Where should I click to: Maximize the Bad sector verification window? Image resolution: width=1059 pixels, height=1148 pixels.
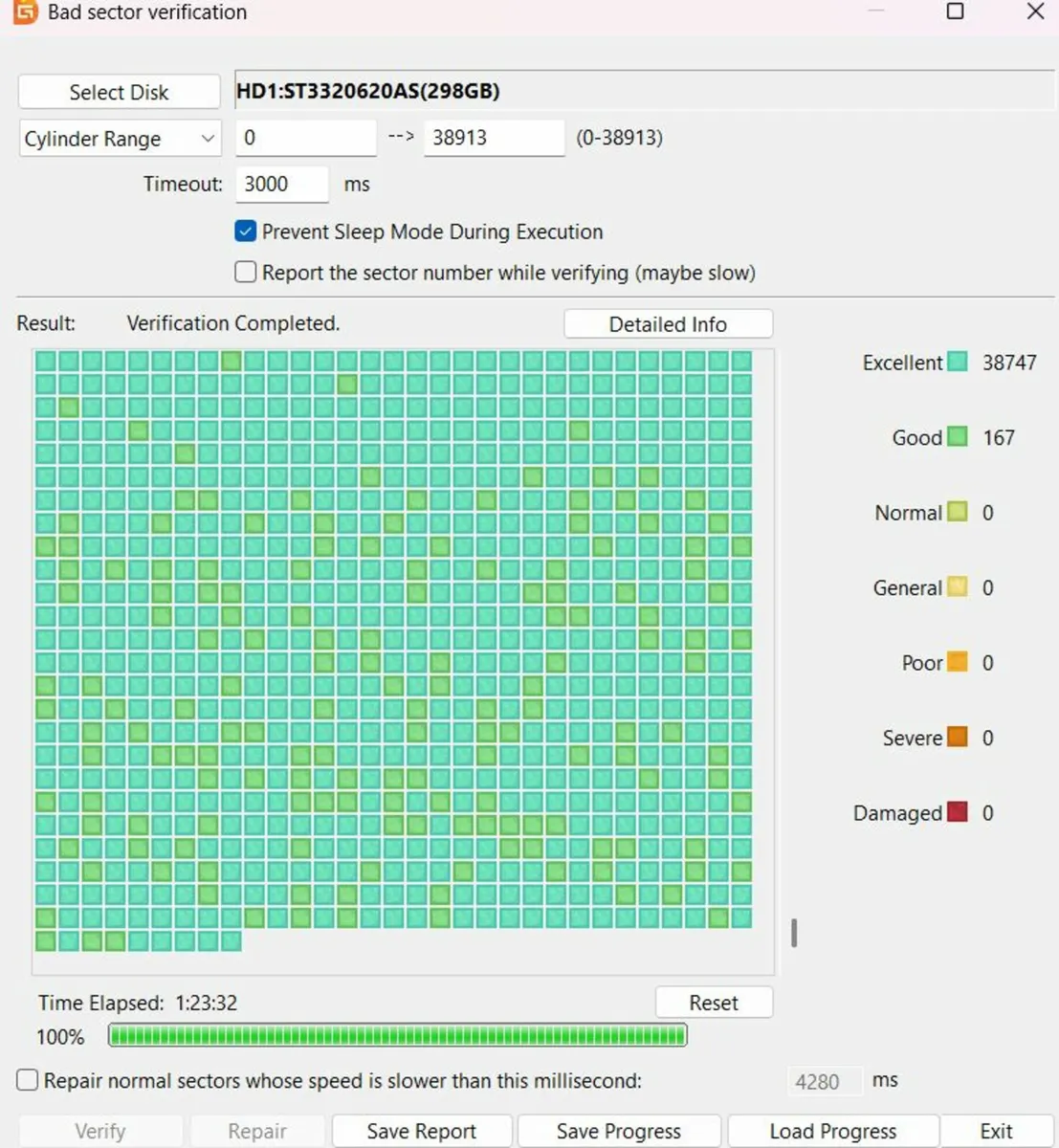click(955, 11)
